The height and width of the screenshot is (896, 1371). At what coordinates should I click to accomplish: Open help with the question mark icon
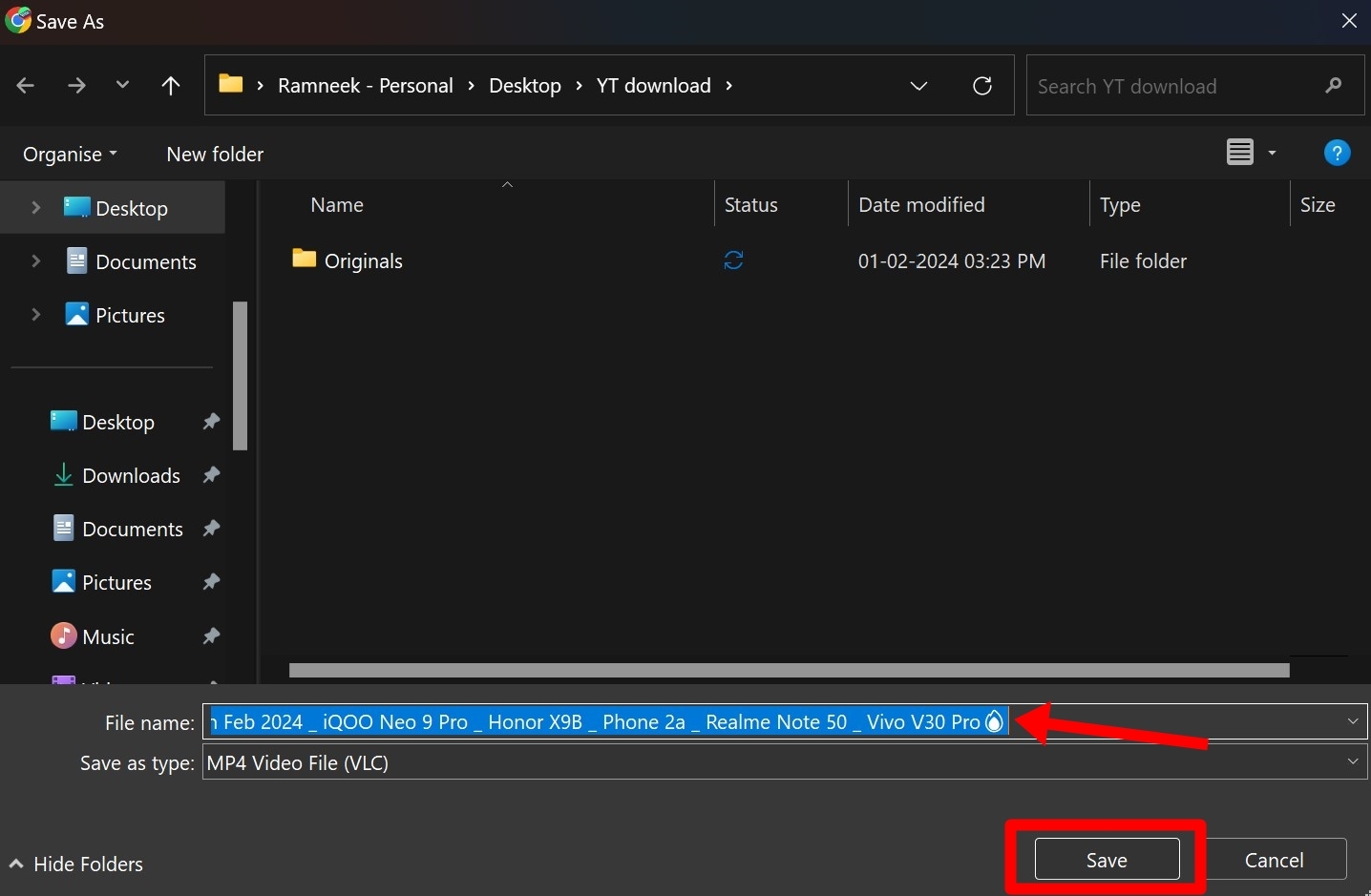pos(1338,153)
